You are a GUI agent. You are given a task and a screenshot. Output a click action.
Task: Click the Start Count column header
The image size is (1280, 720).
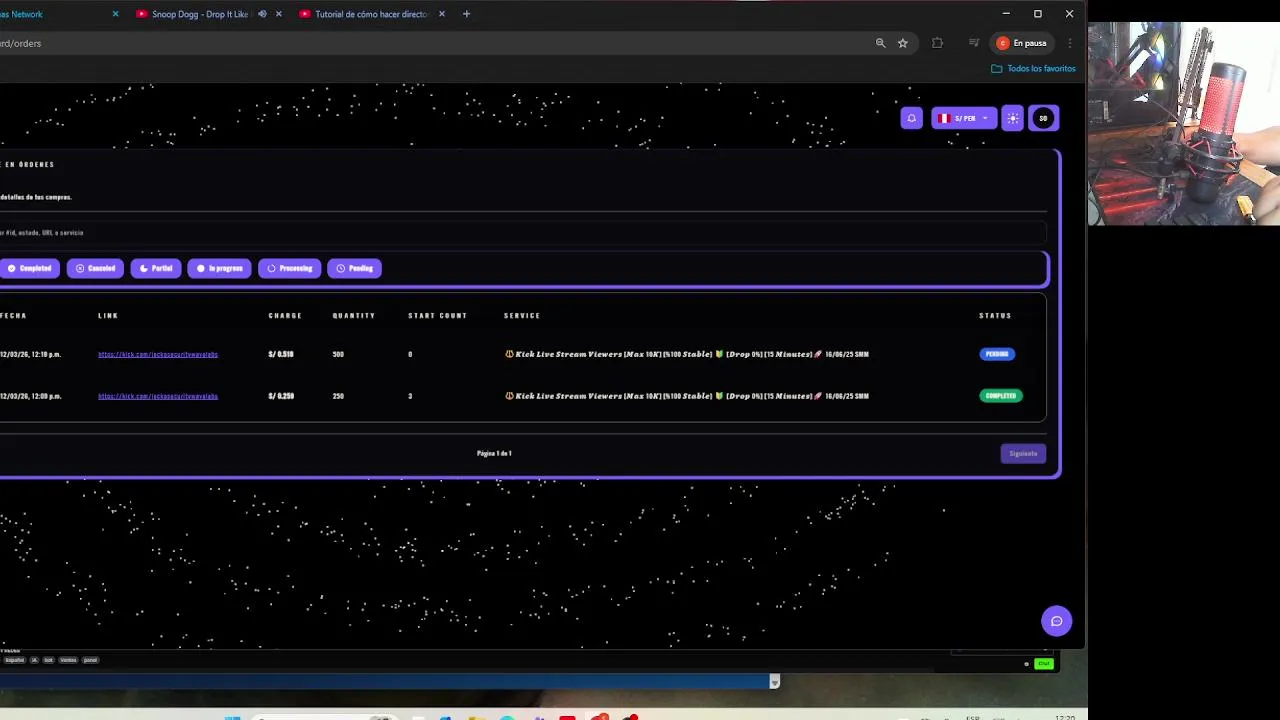pyautogui.click(x=437, y=315)
